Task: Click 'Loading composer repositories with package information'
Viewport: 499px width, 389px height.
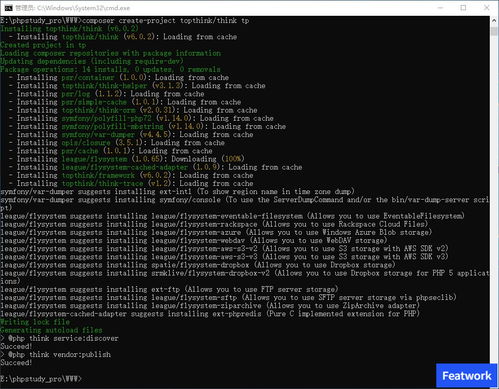Action: tap(110, 53)
